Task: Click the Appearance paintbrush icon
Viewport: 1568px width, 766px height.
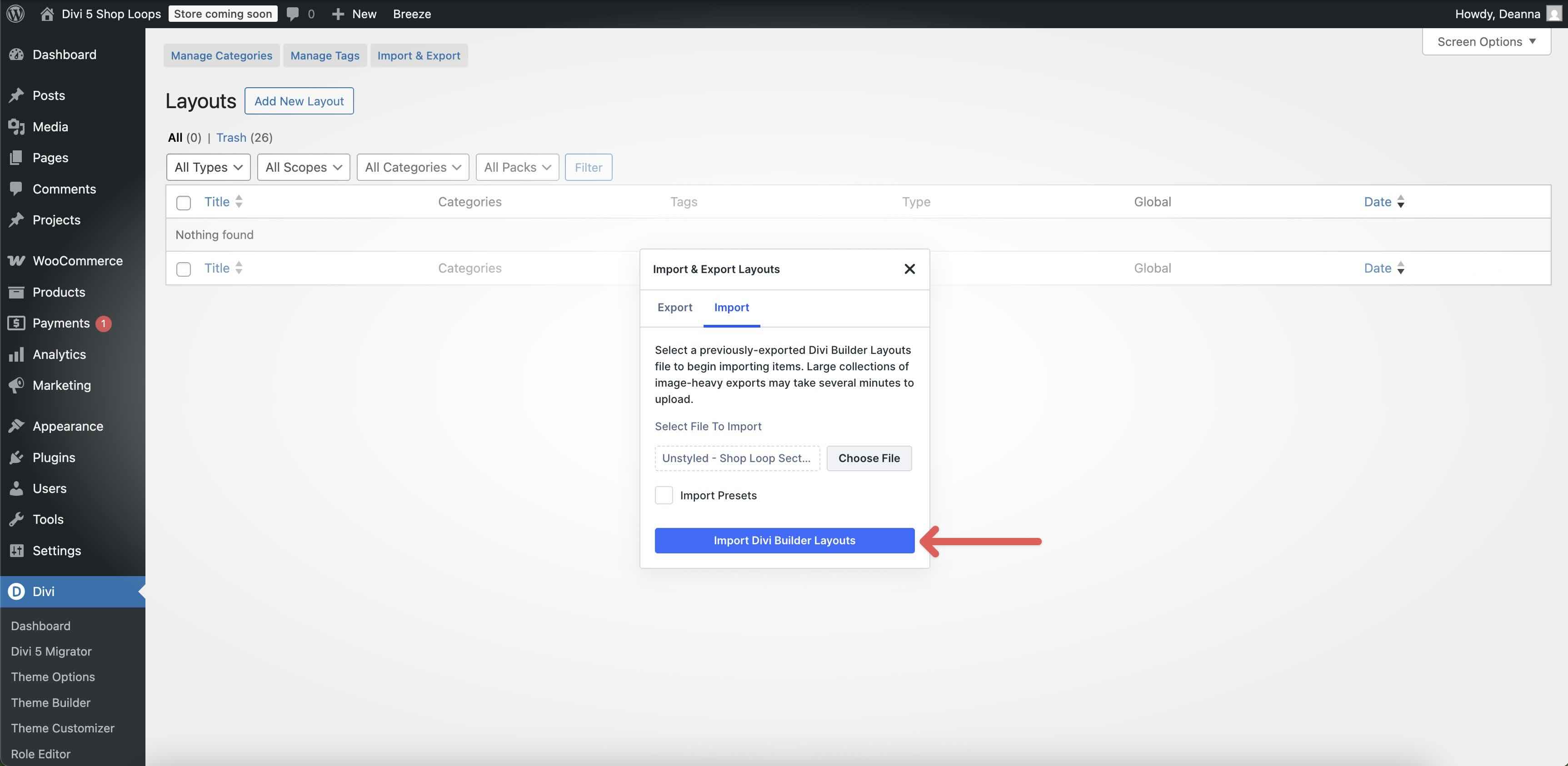Action: [x=16, y=425]
